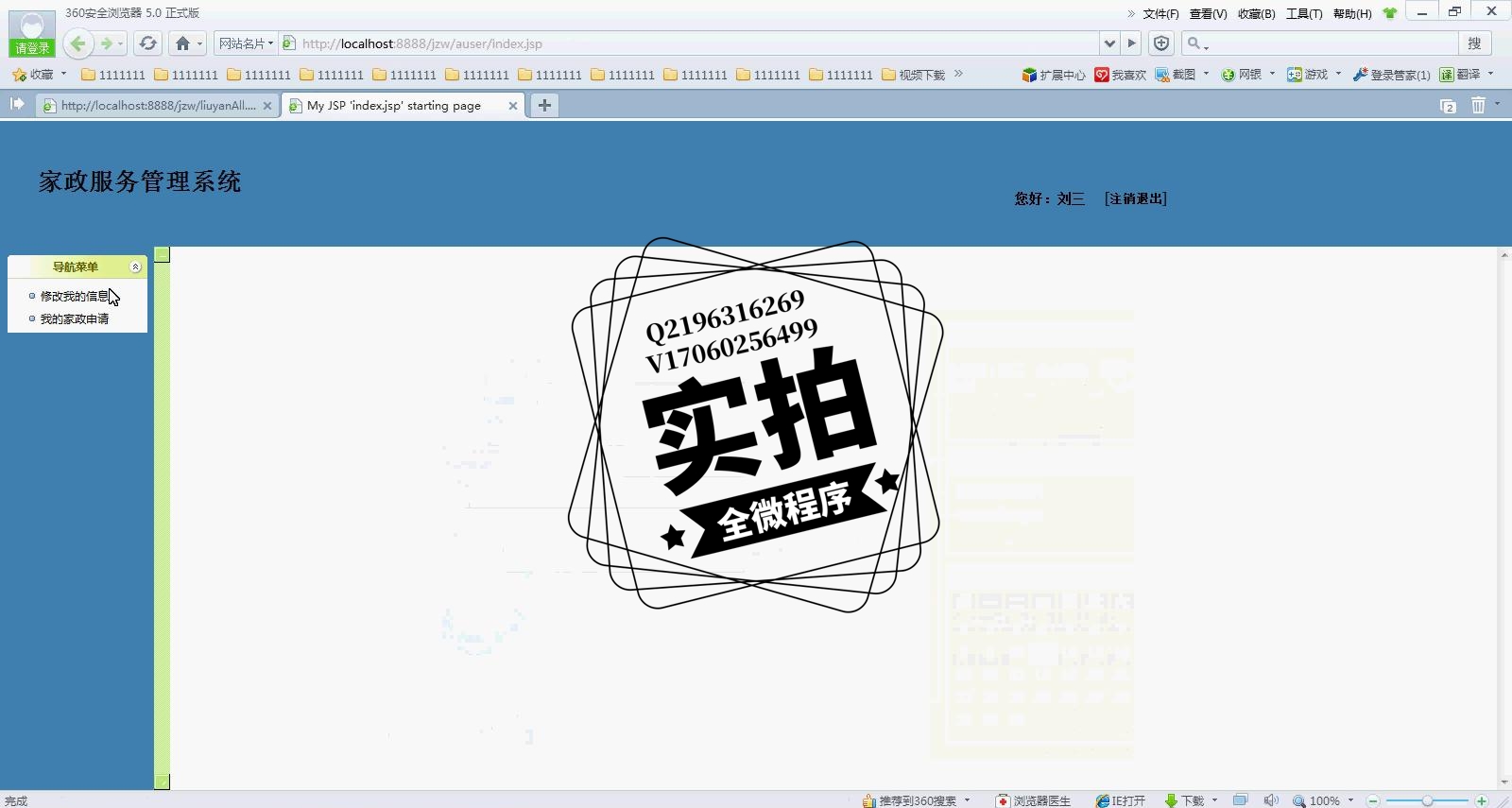Image resolution: width=1512 pixels, height=808 pixels.
Task: Open the 视频下载 bookmark folder
Action: pyautogui.click(x=914, y=74)
